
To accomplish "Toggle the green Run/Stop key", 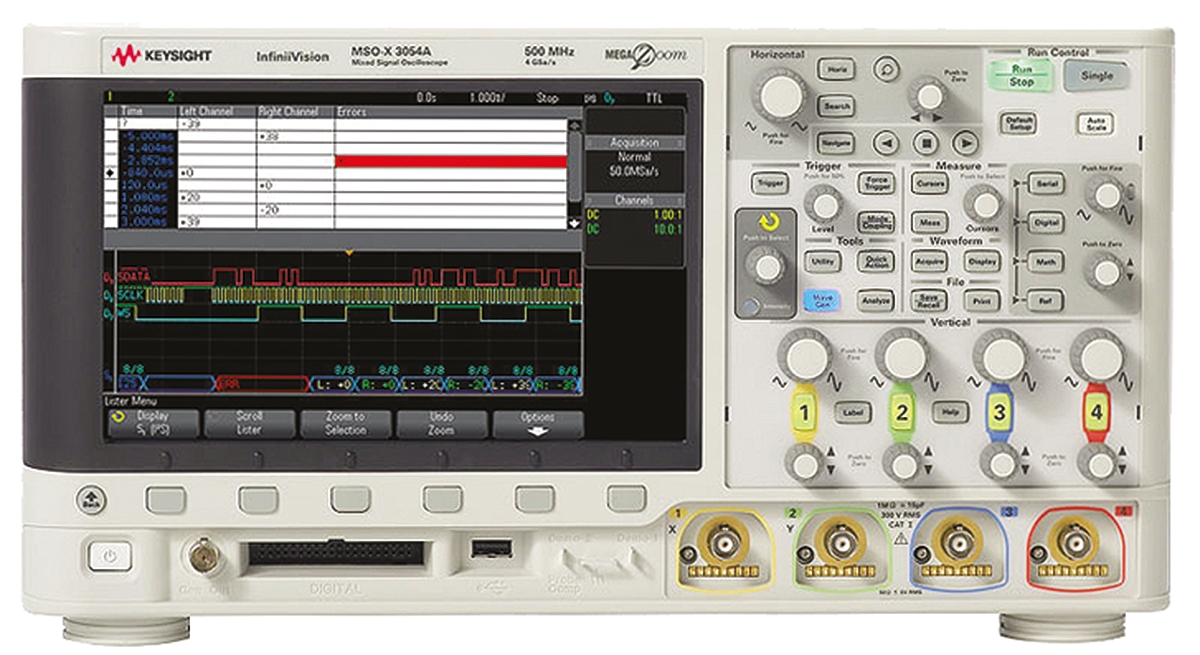I will pyautogui.click(x=1021, y=76).
